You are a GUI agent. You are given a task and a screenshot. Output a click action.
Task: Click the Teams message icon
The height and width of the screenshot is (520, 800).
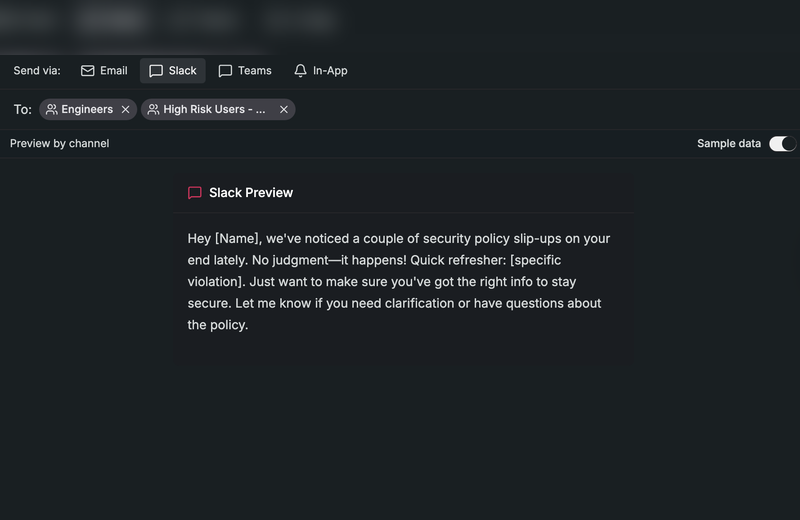pos(225,71)
